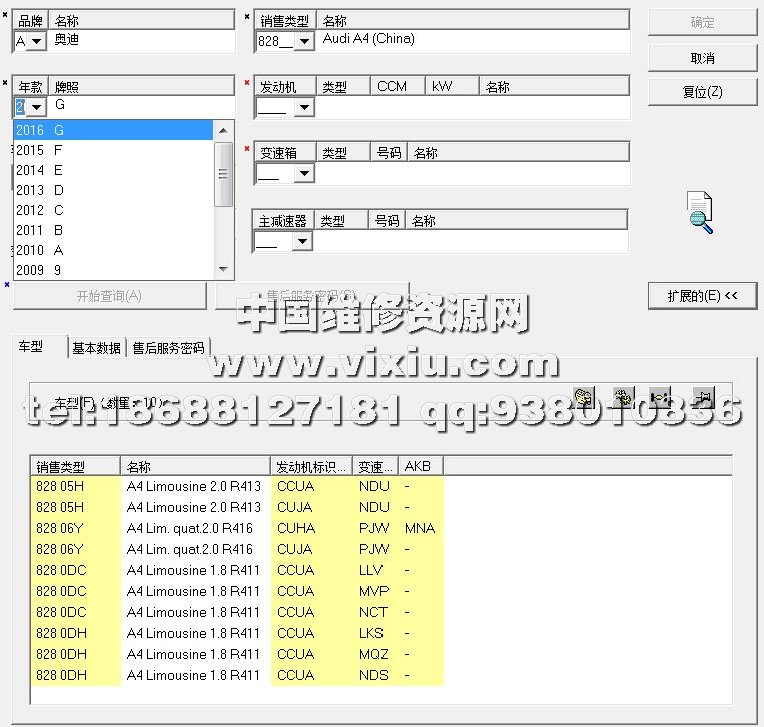Click the document magnifier search icon
764x727 pixels.
point(700,212)
